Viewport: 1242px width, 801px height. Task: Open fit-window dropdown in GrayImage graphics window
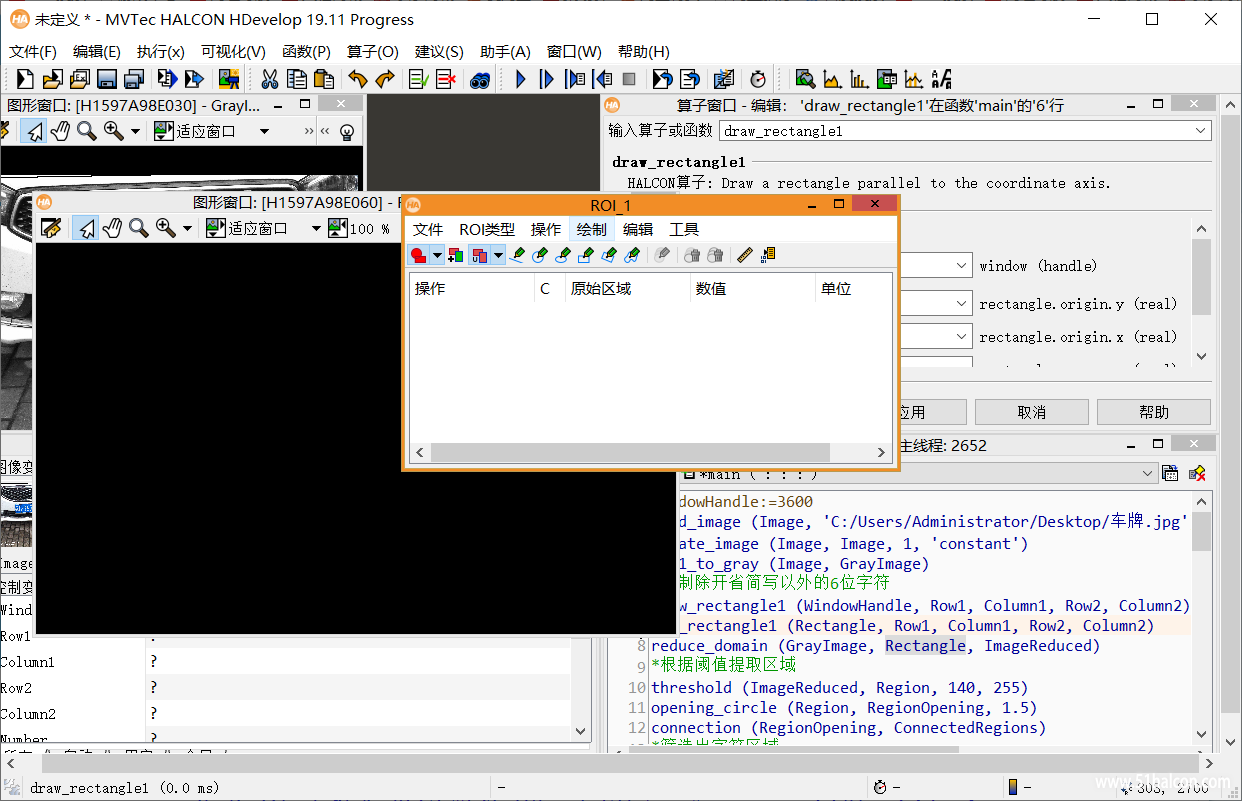(264, 131)
